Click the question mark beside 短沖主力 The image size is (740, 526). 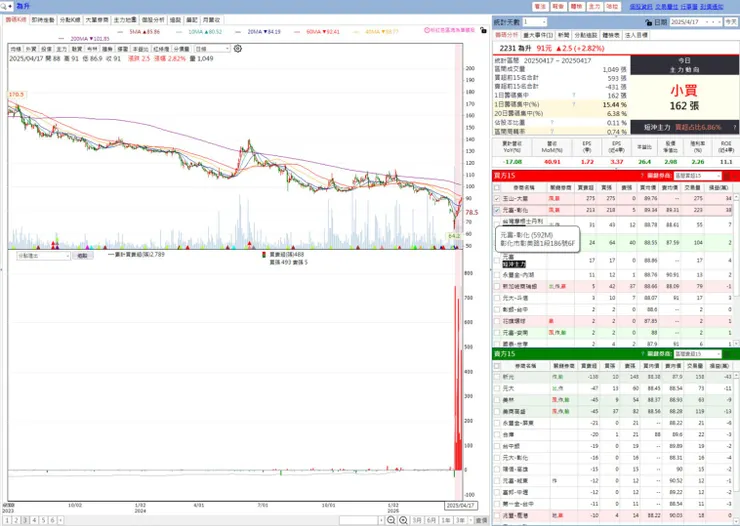pyautogui.click(x=734, y=127)
